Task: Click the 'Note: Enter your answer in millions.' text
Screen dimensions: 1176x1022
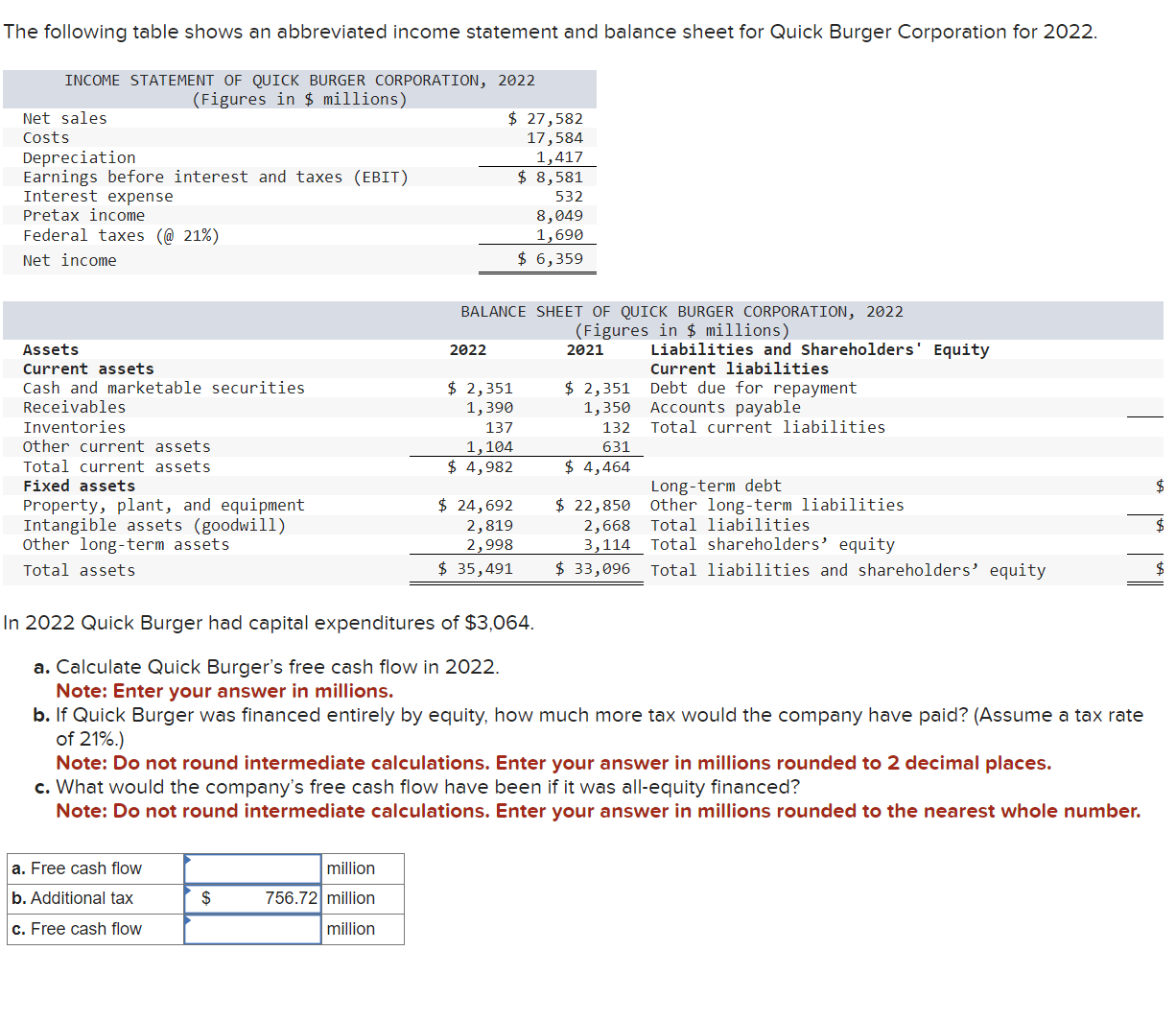Action: [x=224, y=691]
